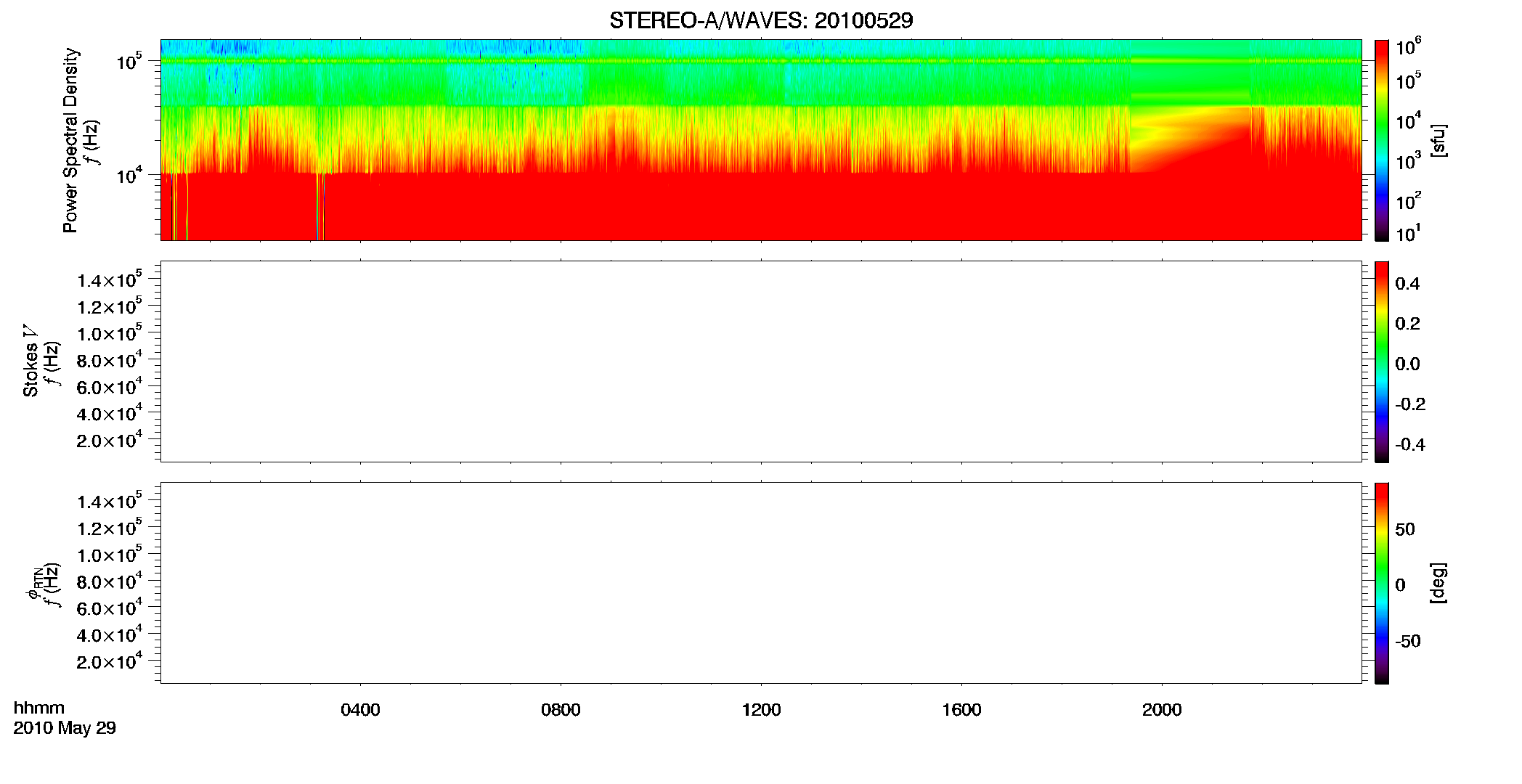Click the STEREO-A/WAVES: 20100529 plot title
The height and width of the screenshot is (784, 1522).
[761, 20]
